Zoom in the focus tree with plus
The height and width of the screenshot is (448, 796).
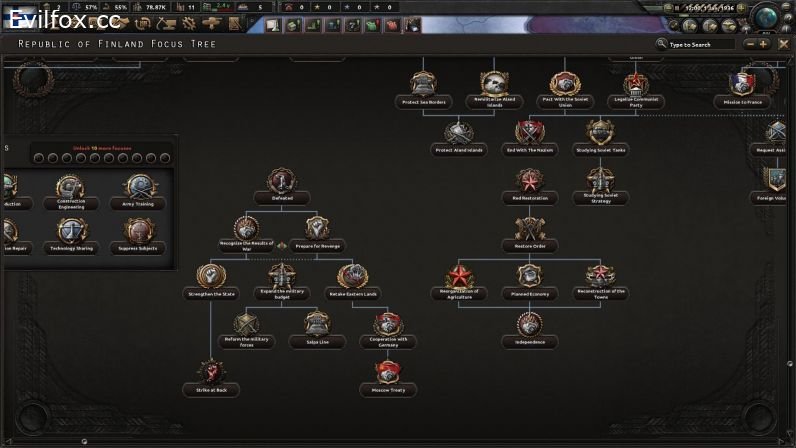coord(764,44)
